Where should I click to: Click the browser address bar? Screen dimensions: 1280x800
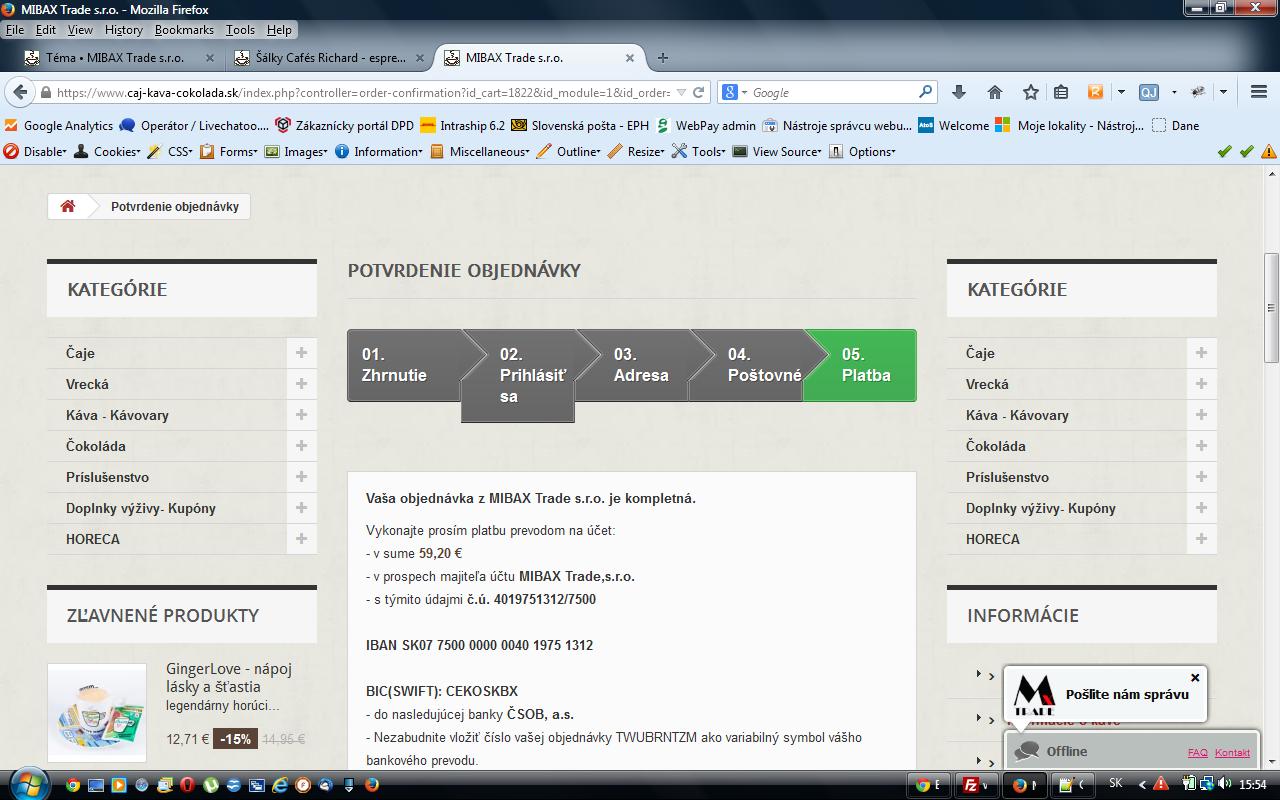click(x=363, y=92)
